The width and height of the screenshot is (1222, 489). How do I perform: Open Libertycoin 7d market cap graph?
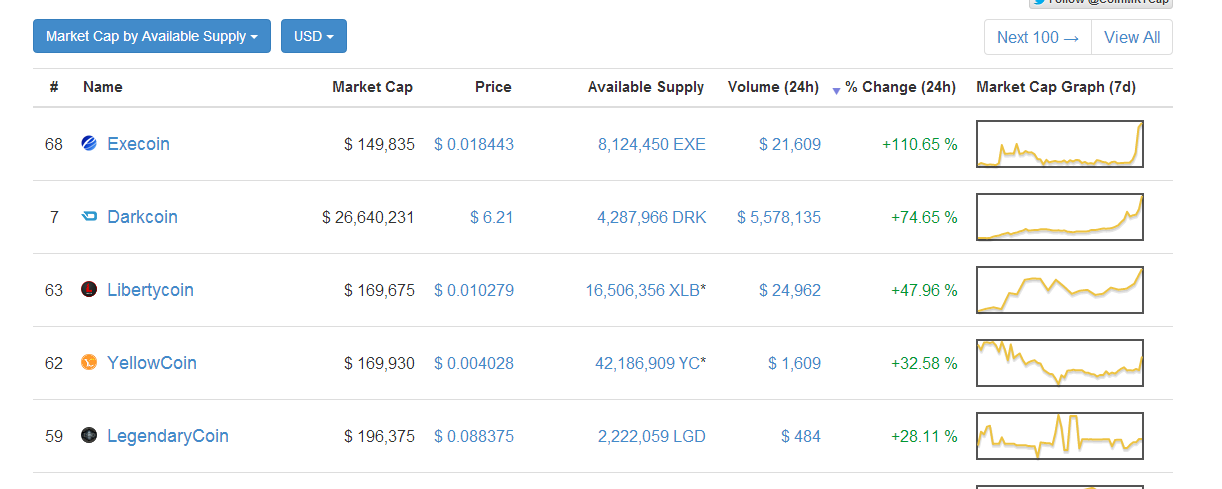1060,290
